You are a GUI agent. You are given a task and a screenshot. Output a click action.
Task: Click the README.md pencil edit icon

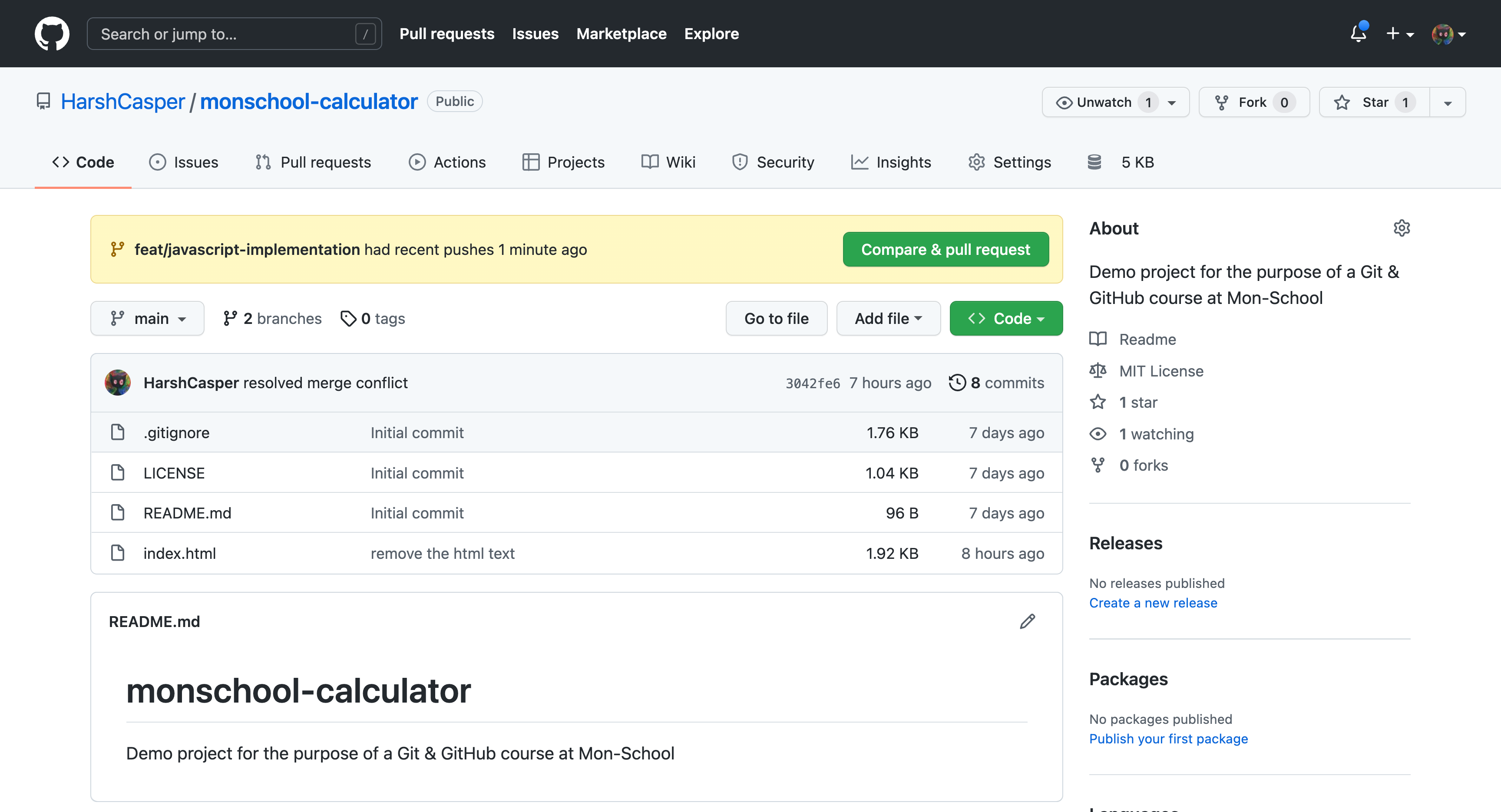pyautogui.click(x=1027, y=622)
